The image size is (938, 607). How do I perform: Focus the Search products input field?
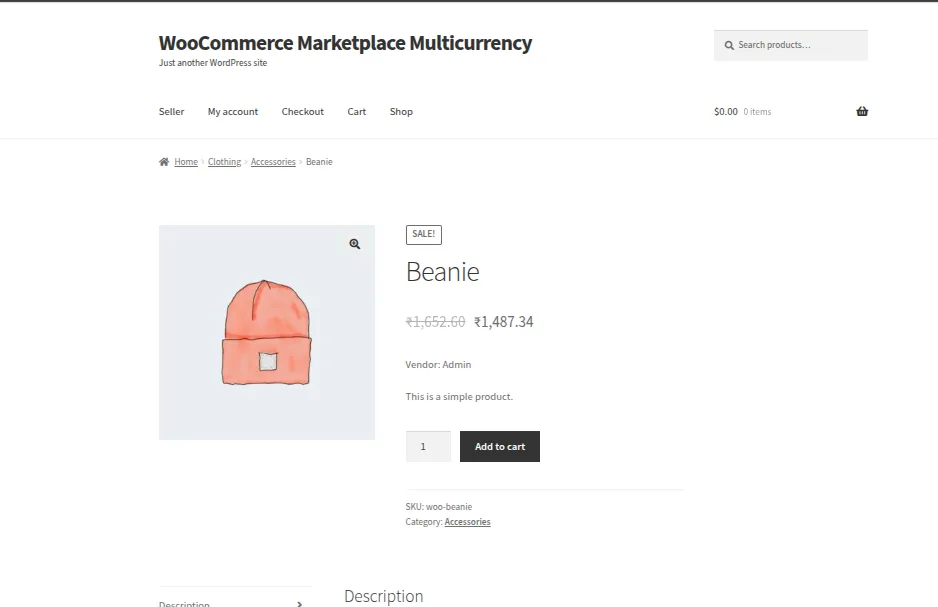point(795,45)
